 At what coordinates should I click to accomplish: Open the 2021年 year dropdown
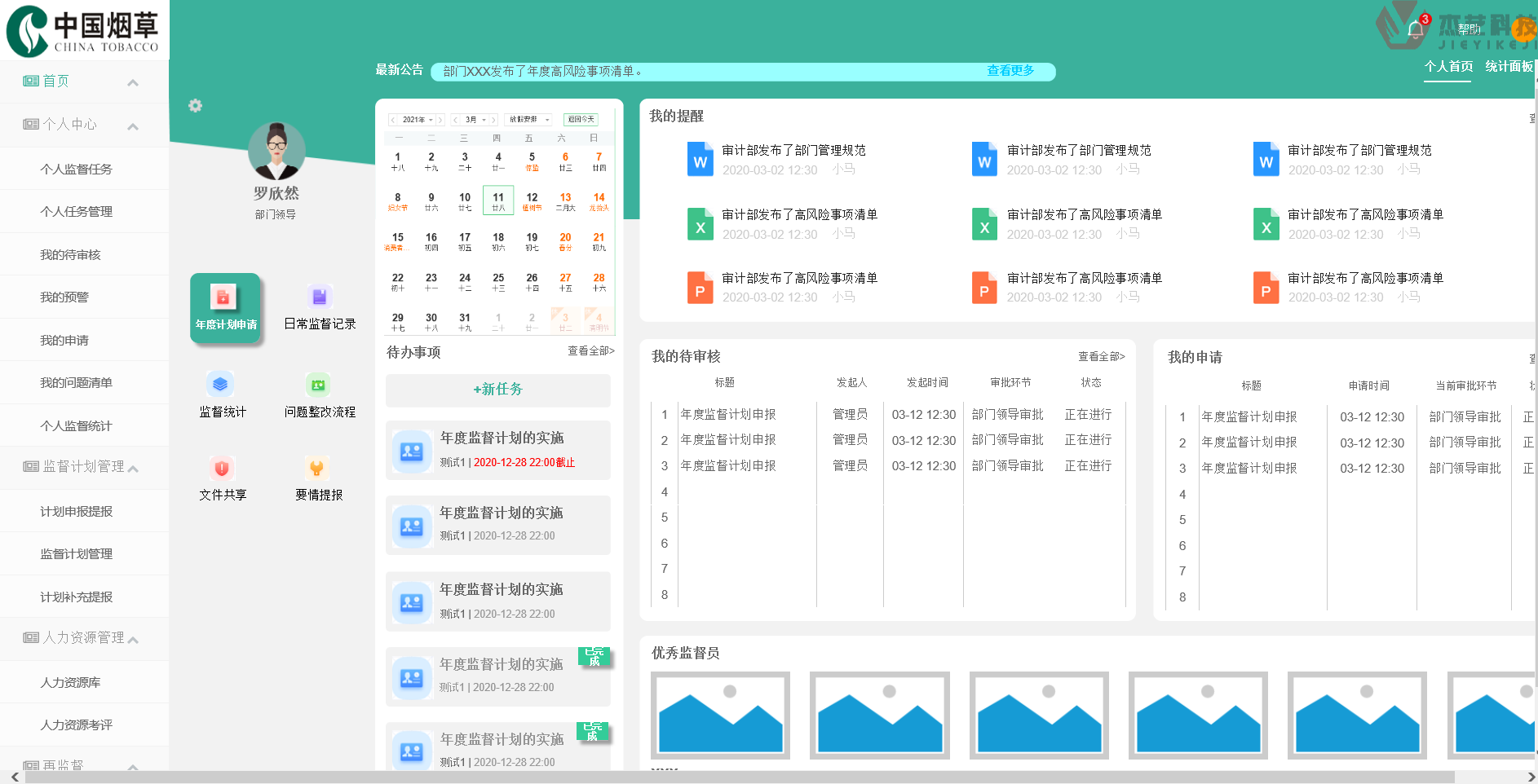click(x=418, y=120)
